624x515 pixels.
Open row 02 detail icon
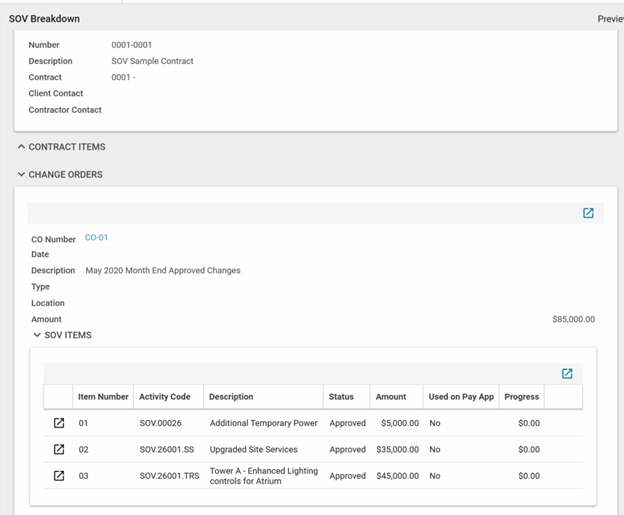pyautogui.click(x=59, y=450)
